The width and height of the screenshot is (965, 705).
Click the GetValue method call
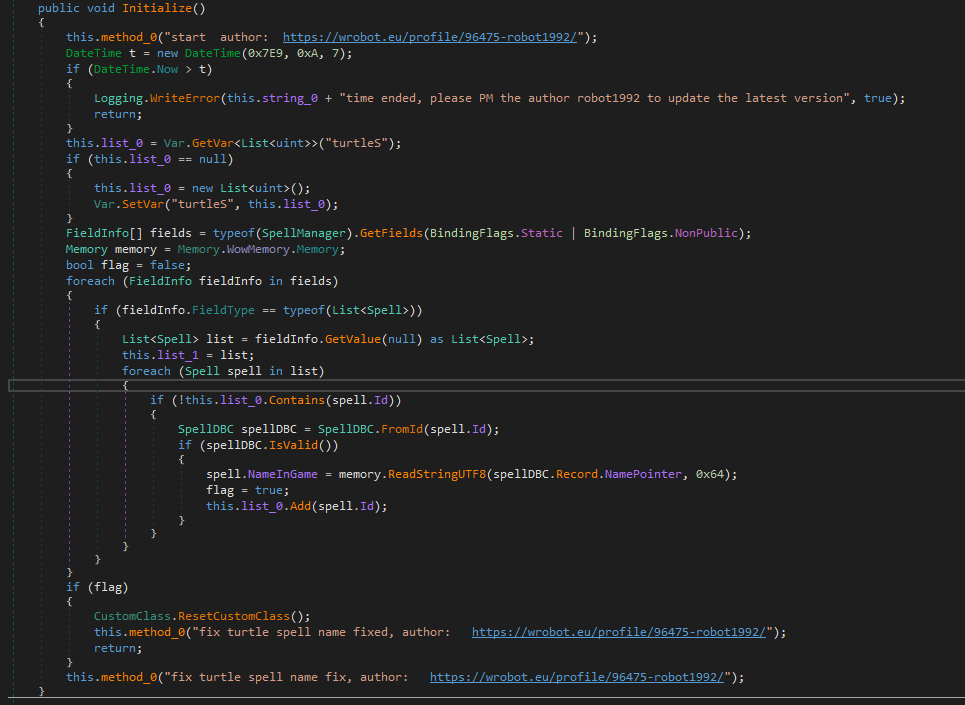(x=353, y=339)
